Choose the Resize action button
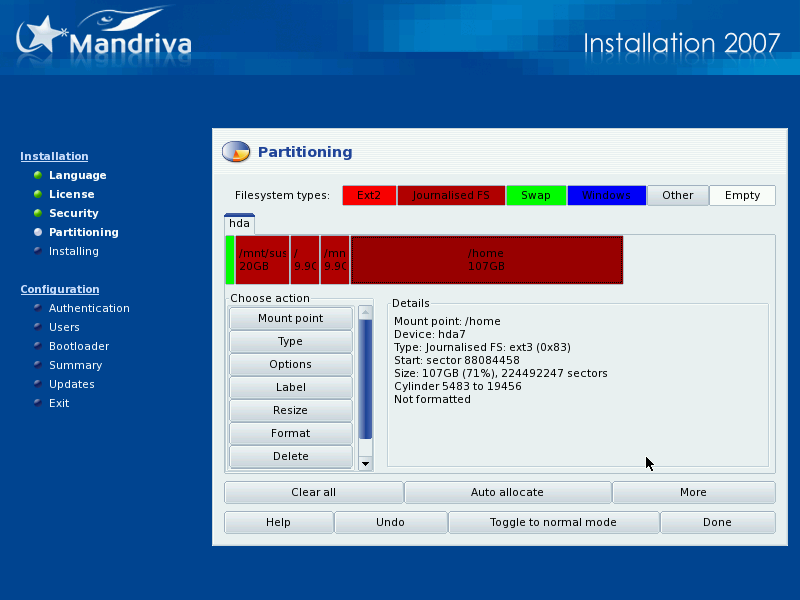800x600 pixels. click(x=291, y=410)
